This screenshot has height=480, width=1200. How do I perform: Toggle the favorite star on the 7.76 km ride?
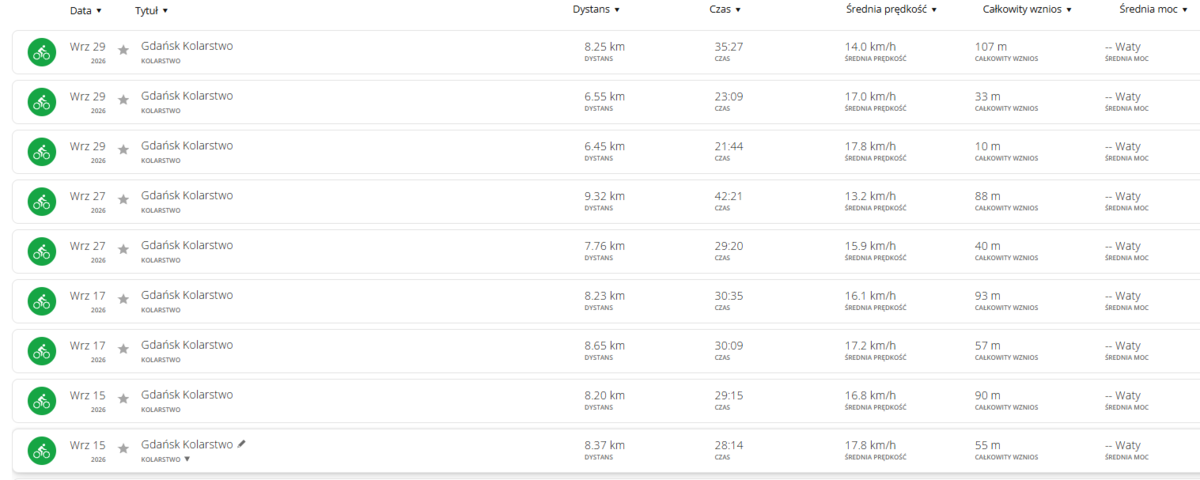coord(123,249)
